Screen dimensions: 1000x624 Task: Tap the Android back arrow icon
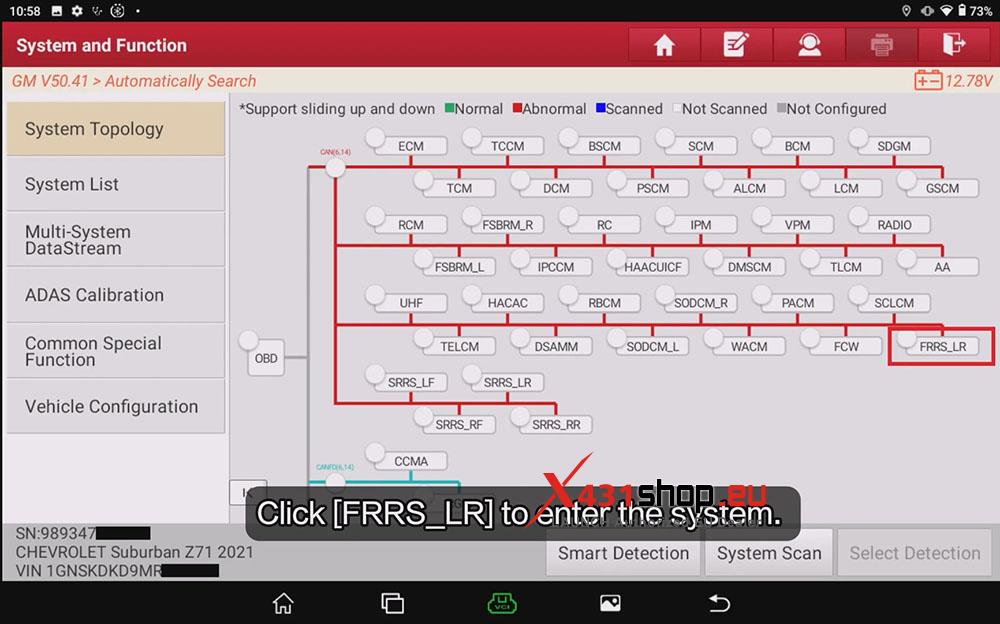(719, 603)
